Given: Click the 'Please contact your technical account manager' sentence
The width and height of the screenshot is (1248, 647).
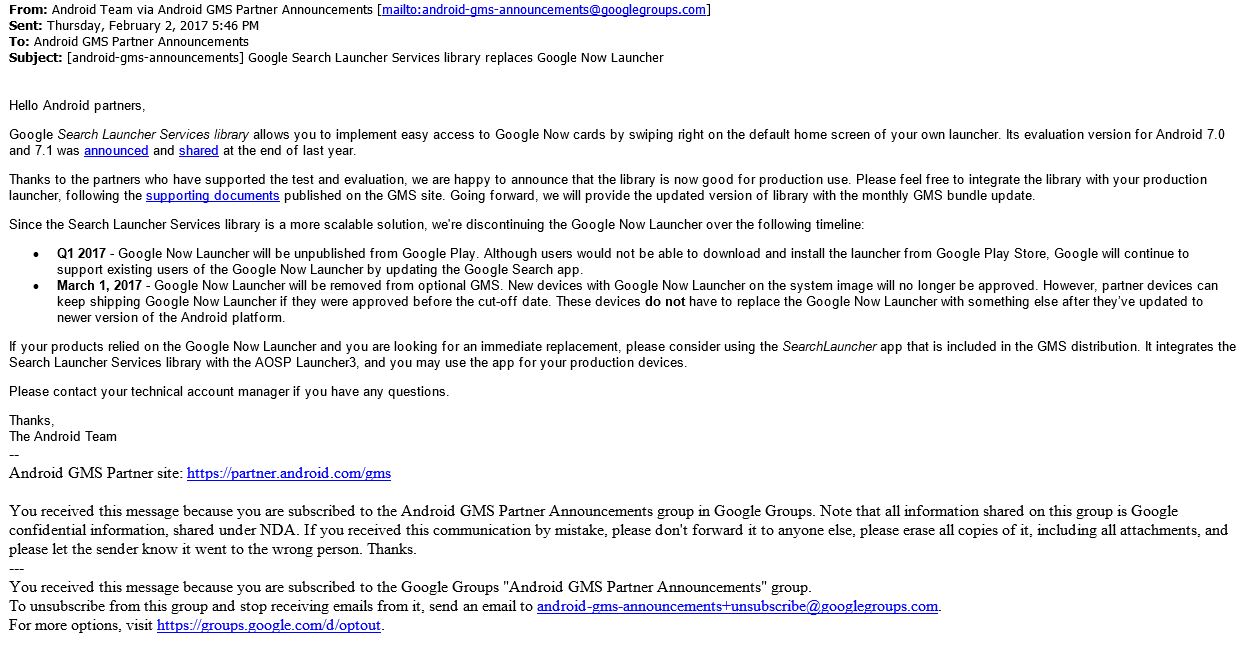Looking at the screenshot, I should (229, 392).
